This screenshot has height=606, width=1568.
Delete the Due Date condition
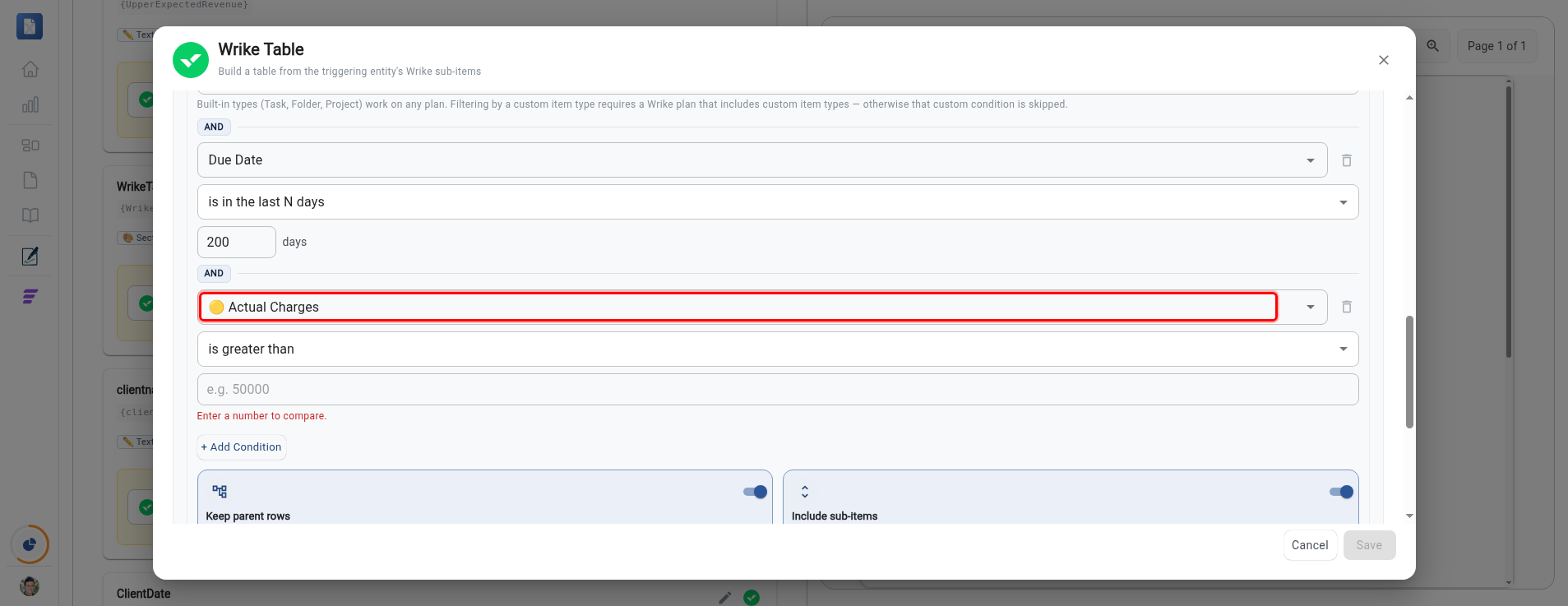click(x=1347, y=160)
